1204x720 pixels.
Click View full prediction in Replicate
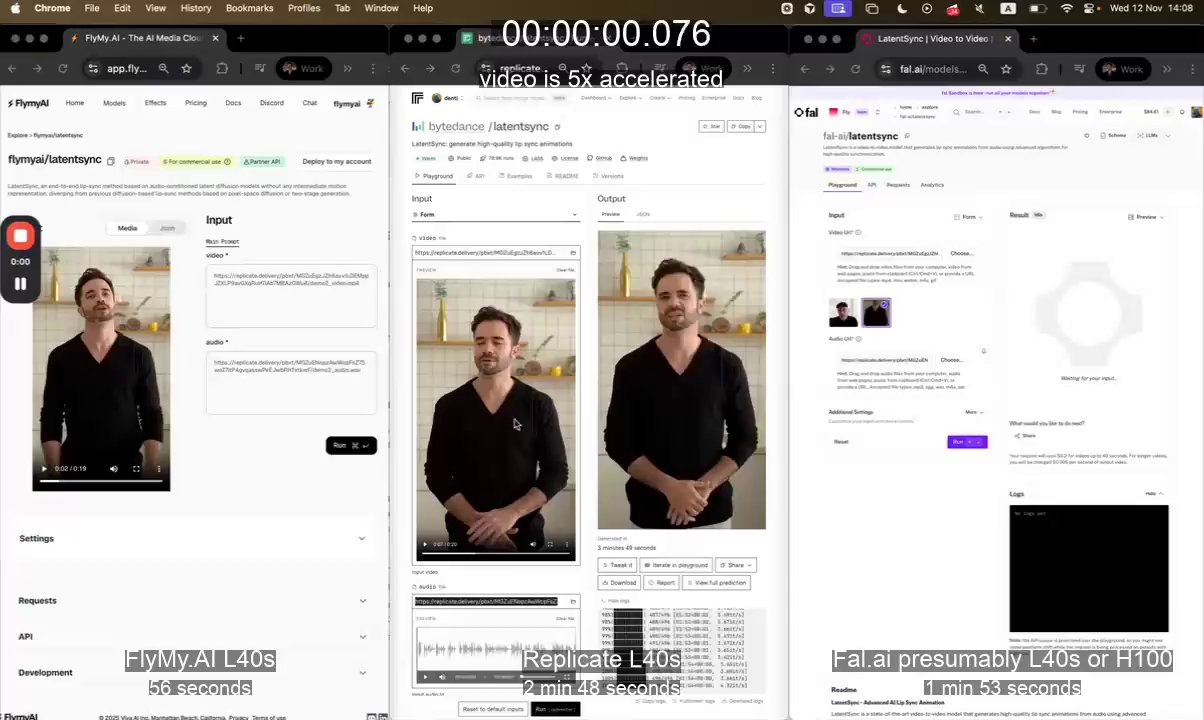716,582
